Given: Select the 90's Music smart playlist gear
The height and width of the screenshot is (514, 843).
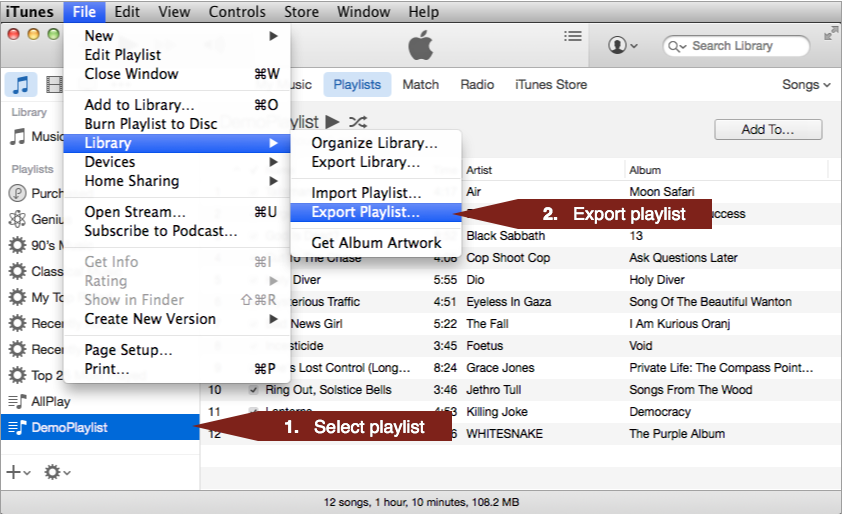Looking at the screenshot, I should tap(17, 245).
